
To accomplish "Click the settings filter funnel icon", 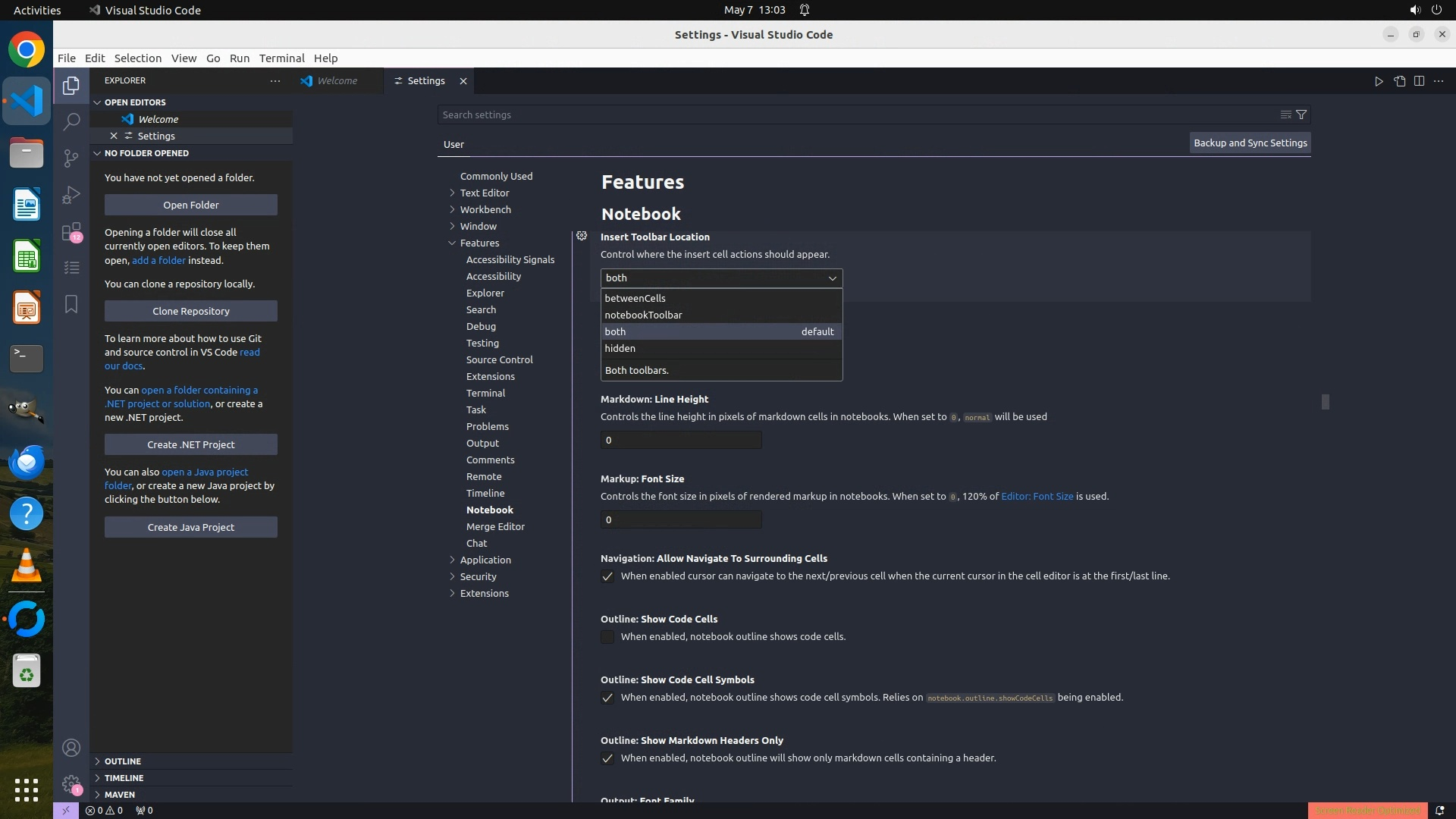I will point(1301,115).
